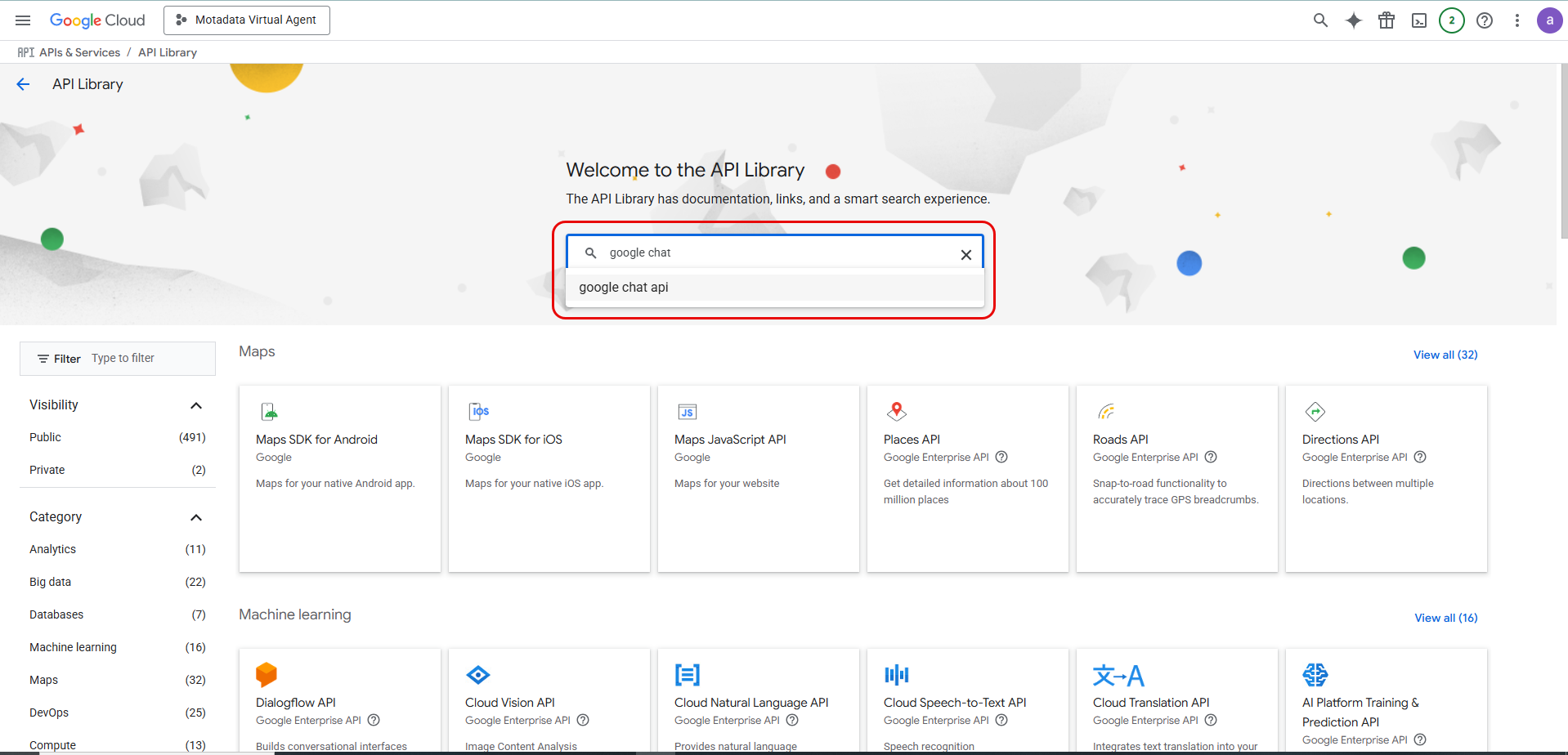Open the Help icon in the top bar
The height and width of the screenshot is (755, 1568).
click(x=1484, y=20)
